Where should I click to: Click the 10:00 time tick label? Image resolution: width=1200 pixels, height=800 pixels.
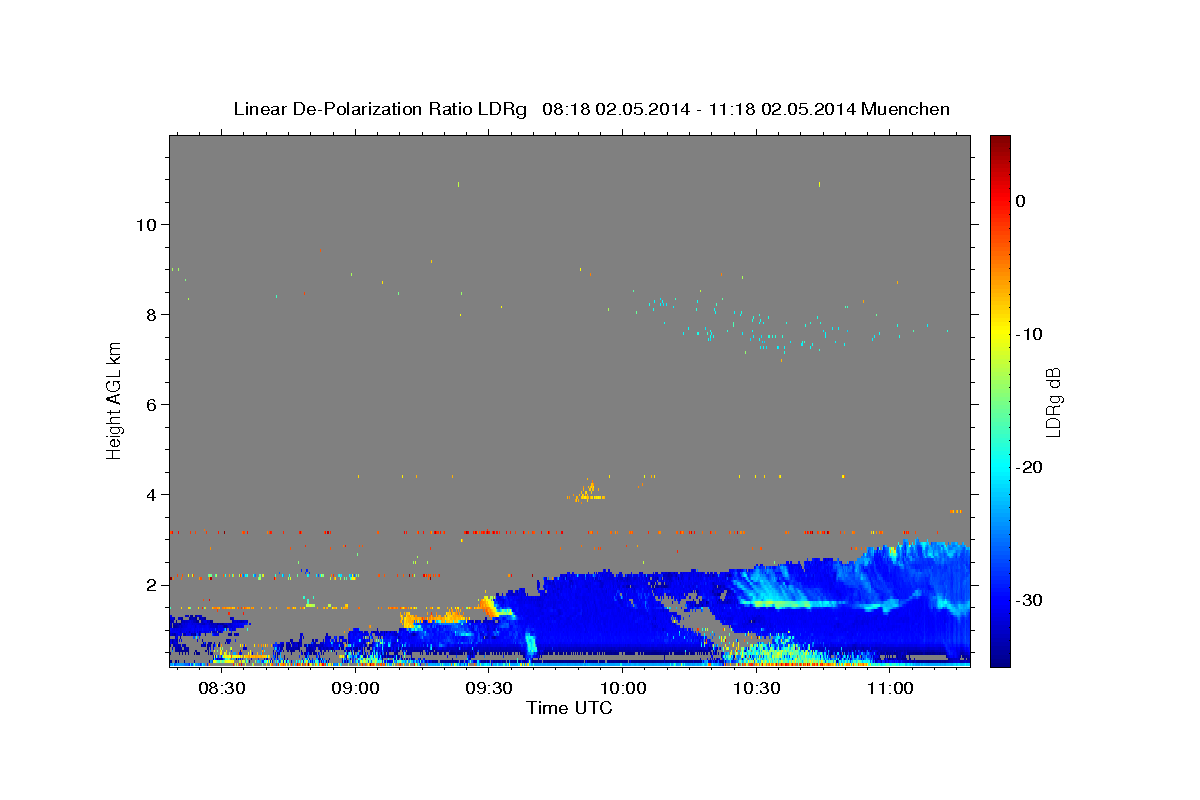[x=622, y=689]
